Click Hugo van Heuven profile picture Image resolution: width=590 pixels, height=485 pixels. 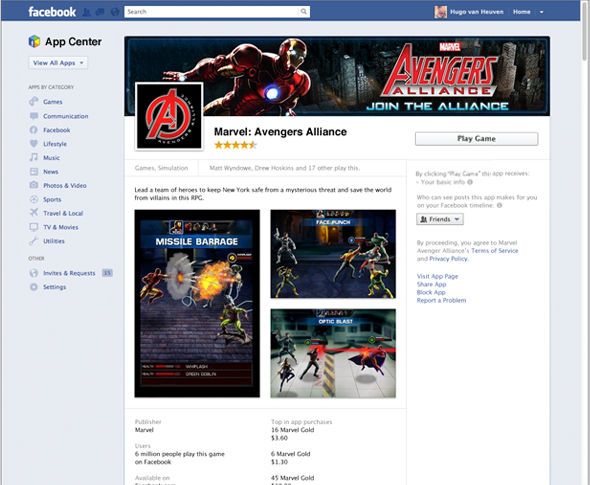click(x=441, y=12)
